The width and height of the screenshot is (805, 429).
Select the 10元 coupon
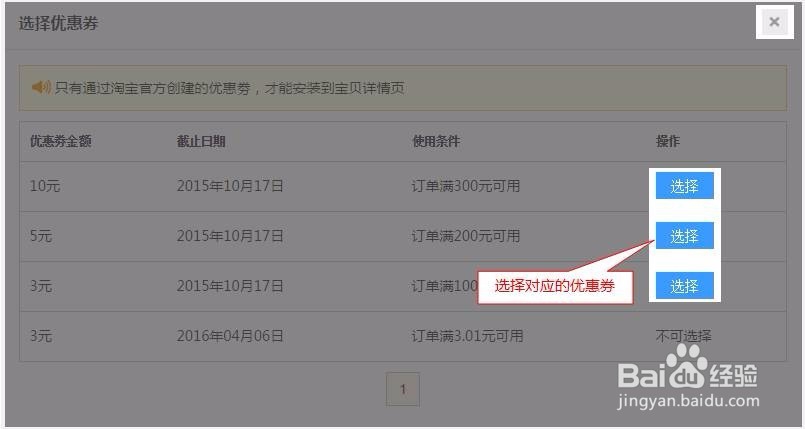coord(684,186)
